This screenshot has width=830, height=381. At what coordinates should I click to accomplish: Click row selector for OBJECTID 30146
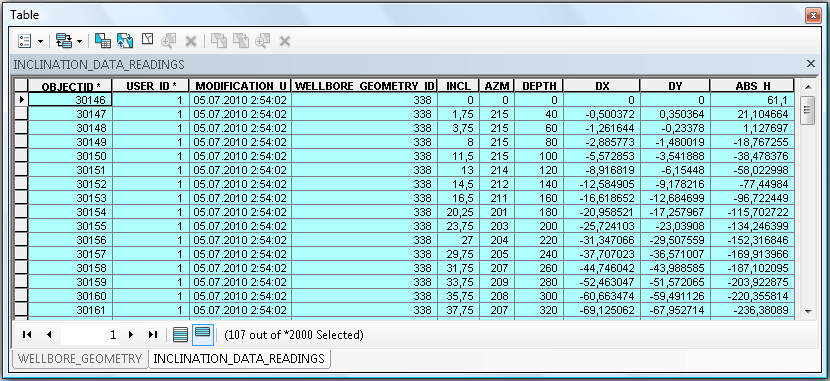click(21, 99)
